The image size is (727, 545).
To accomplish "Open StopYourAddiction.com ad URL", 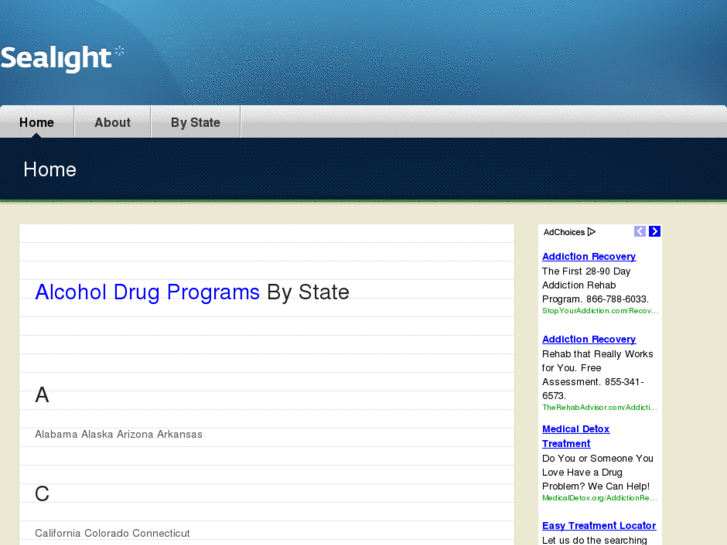I will 600,311.
